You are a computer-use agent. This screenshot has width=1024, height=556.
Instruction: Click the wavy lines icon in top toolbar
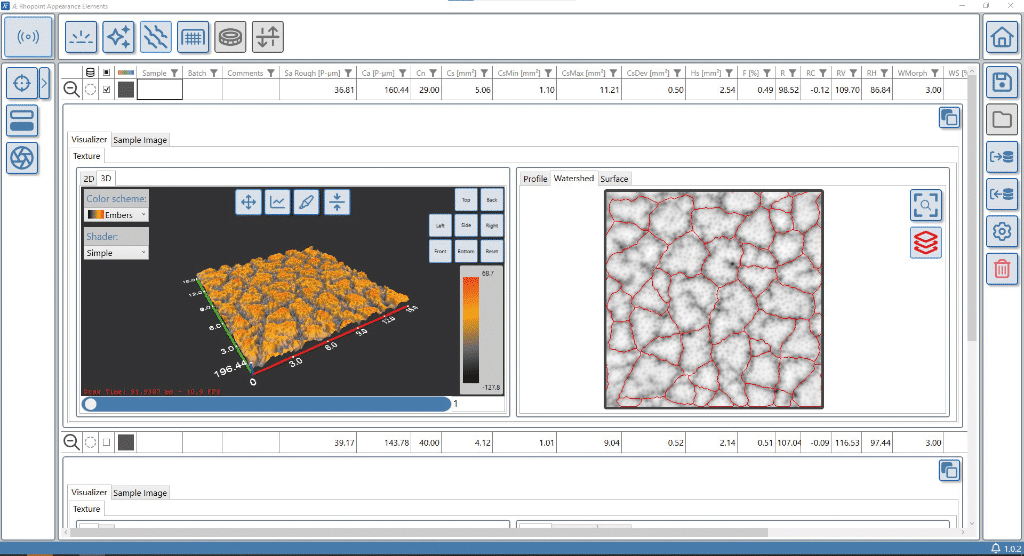coord(155,37)
